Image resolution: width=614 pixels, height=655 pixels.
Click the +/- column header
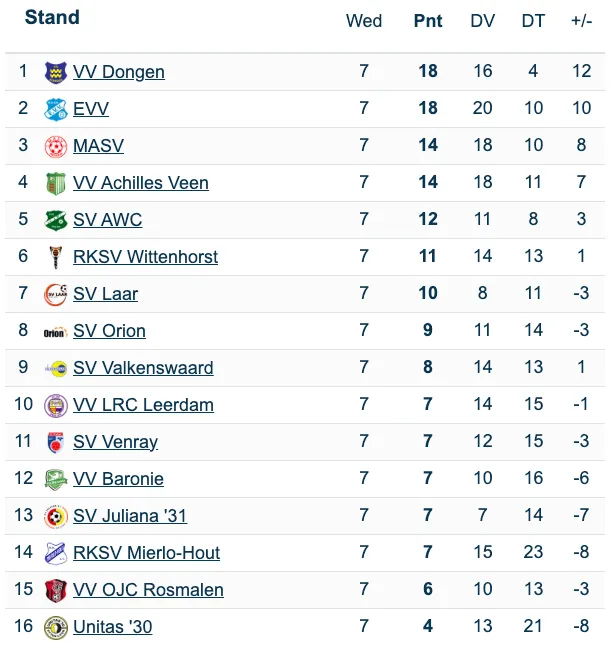(582, 21)
